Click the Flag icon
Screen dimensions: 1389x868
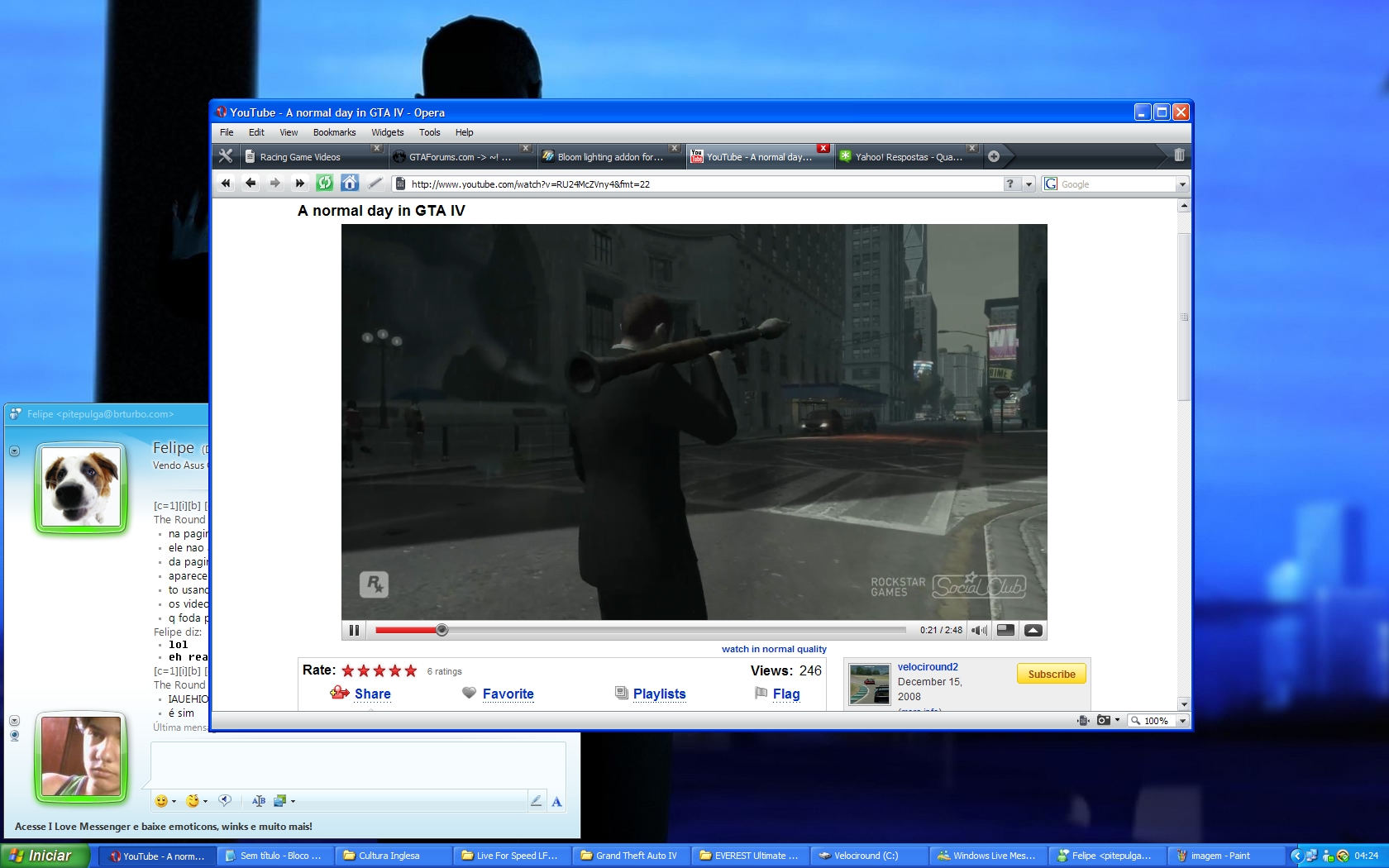click(x=761, y=693)
